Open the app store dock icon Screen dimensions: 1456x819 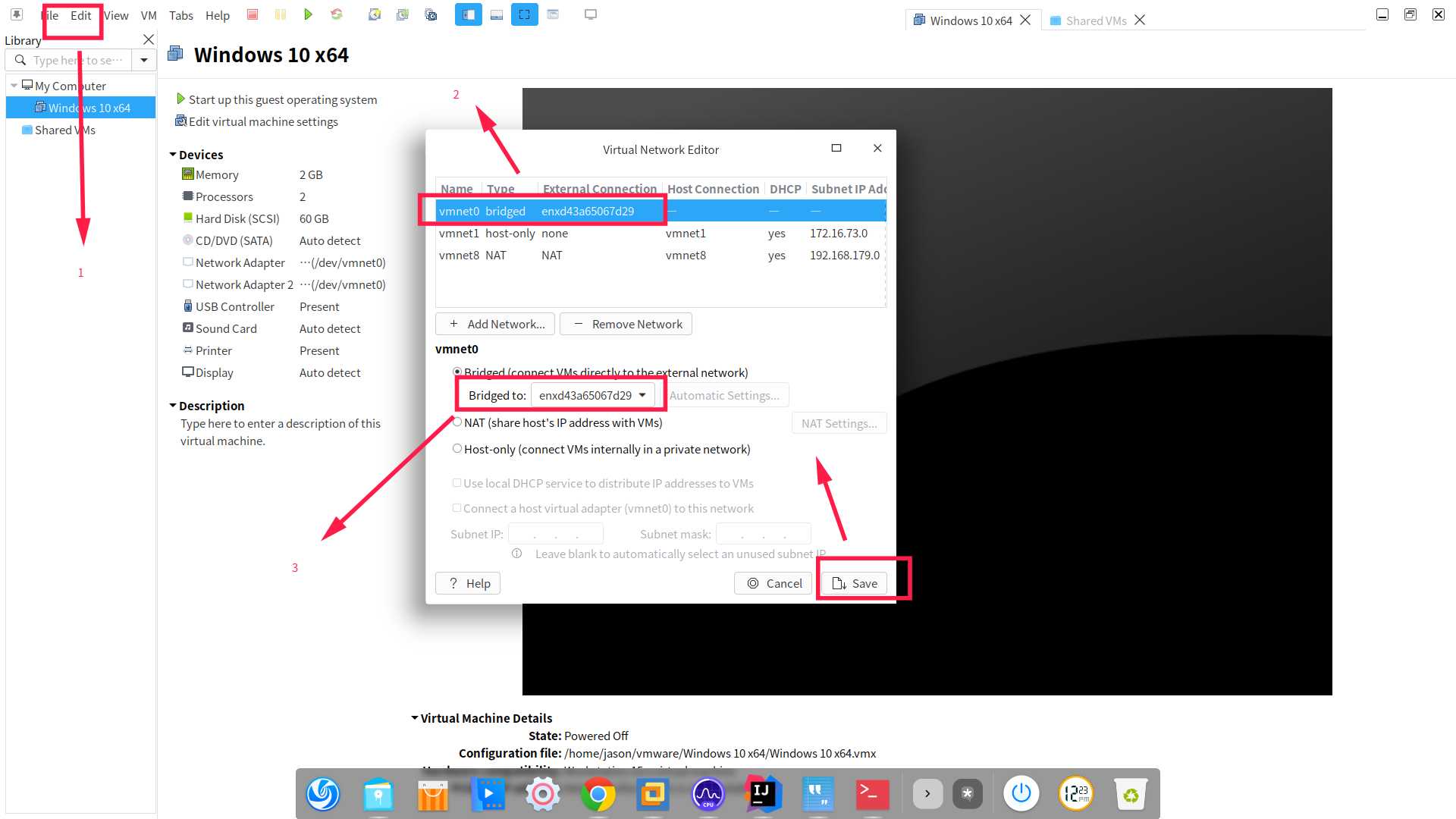433,794
